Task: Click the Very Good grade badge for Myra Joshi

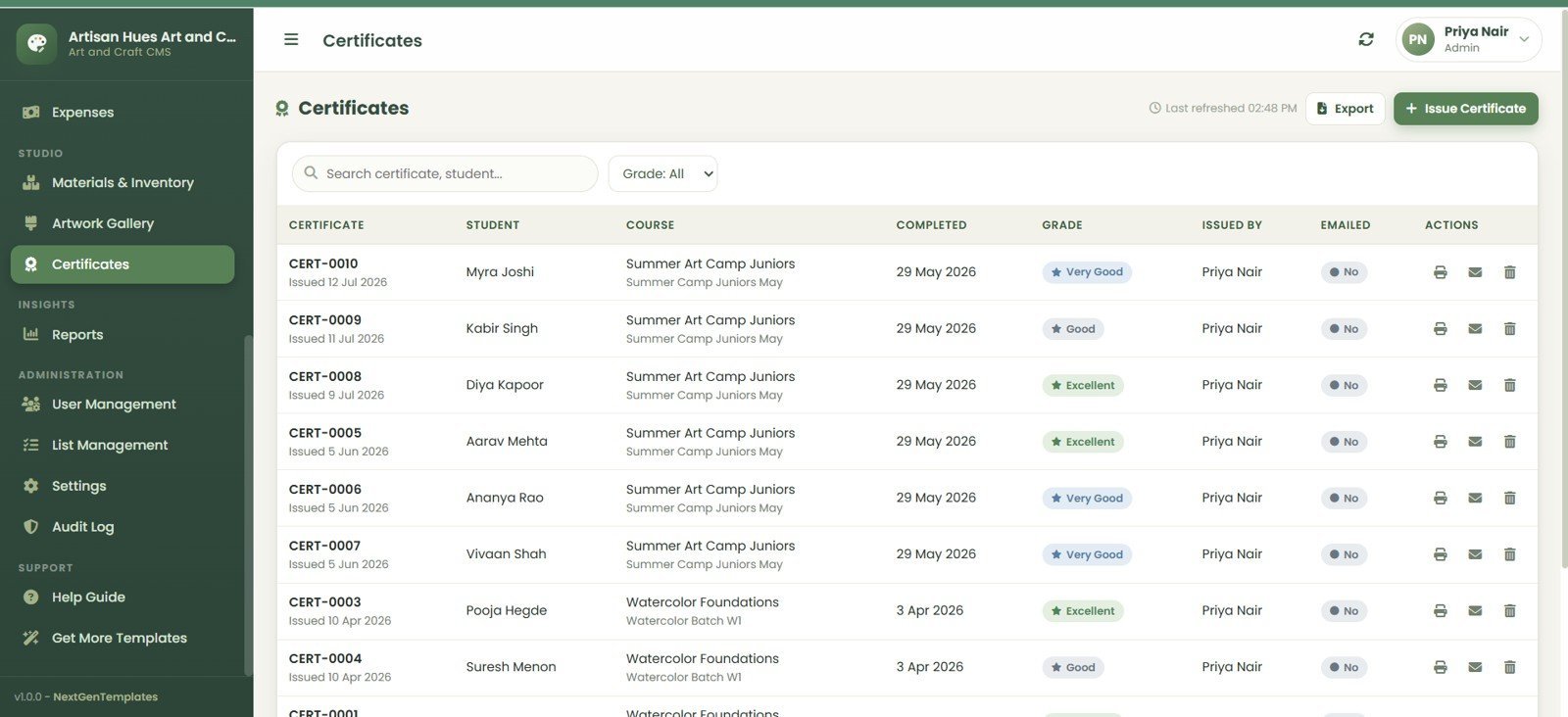Action: pyautogui.click(x=1087, y=272)
